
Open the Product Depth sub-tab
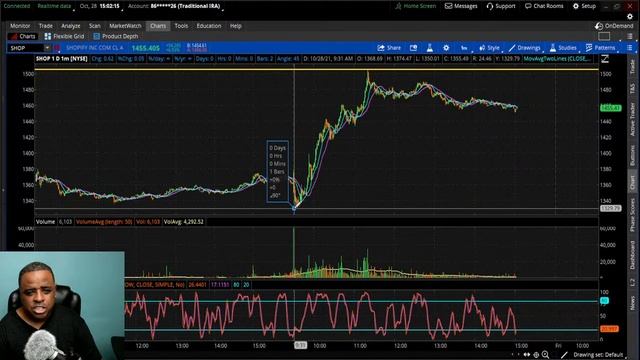click(116, 36)
